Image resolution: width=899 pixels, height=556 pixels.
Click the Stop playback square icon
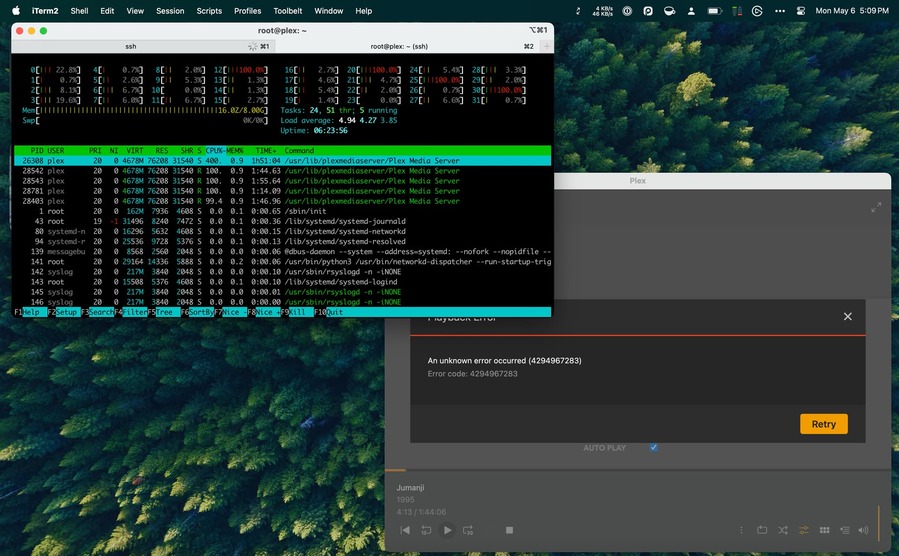point(509,530)
